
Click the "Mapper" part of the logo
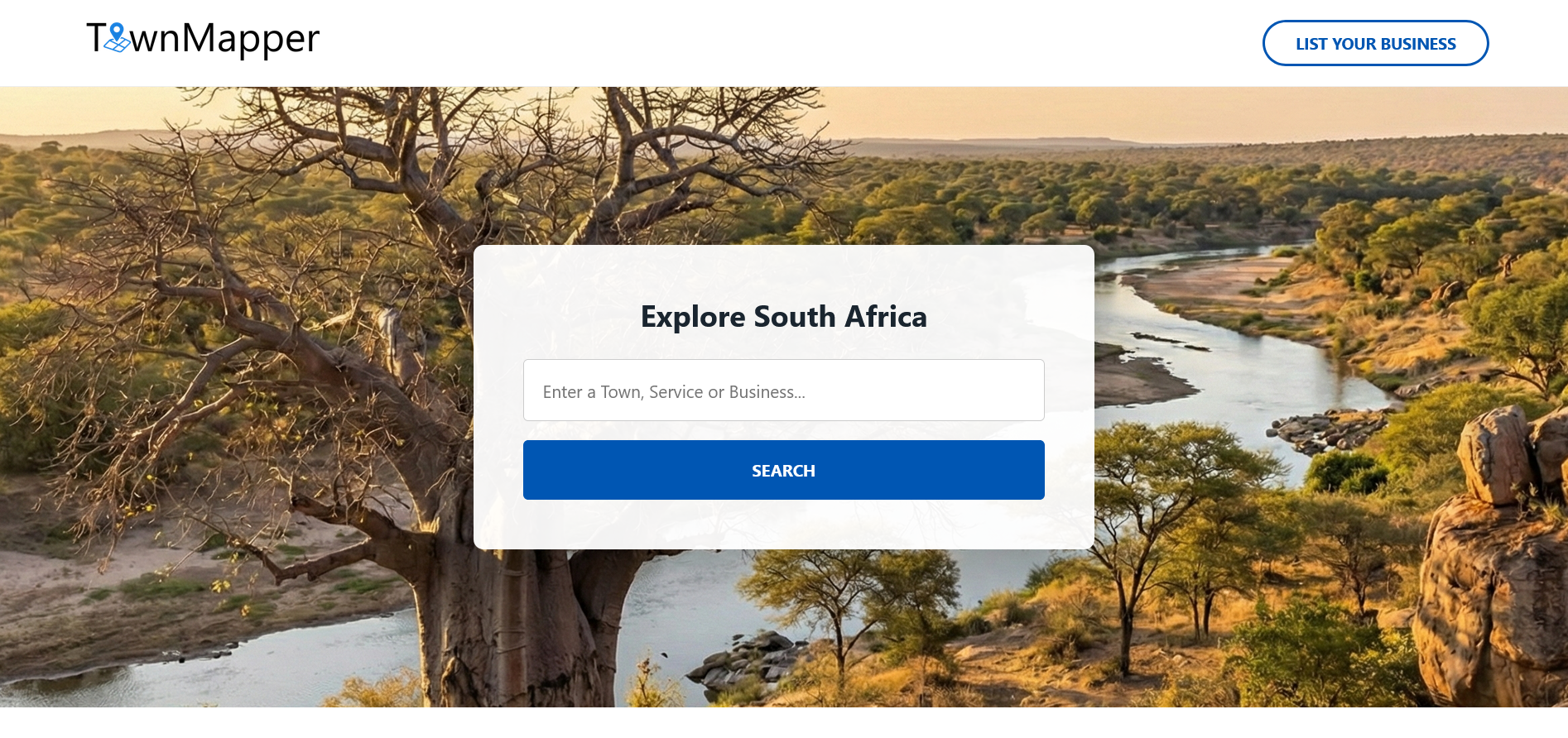pyautogui.click(x=250, y=39)
